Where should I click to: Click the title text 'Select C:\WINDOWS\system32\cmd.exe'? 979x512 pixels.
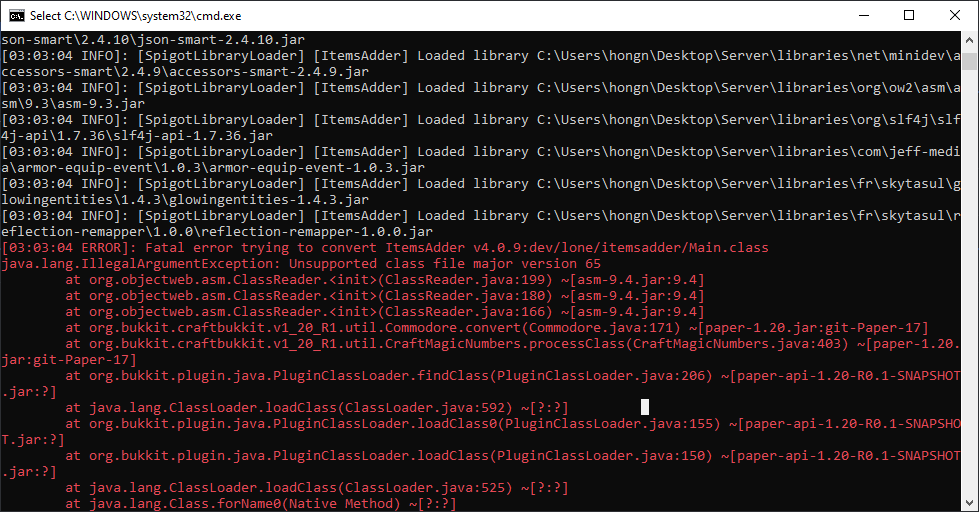pos(135,16)
